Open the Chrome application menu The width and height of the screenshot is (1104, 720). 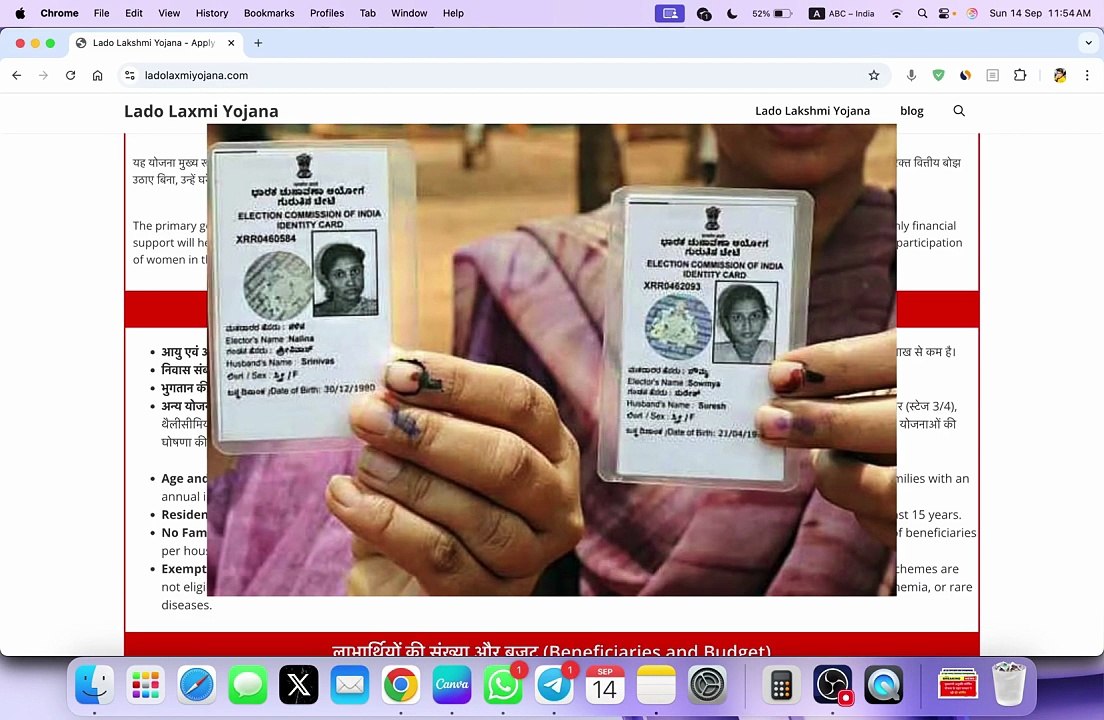[59, 13]
